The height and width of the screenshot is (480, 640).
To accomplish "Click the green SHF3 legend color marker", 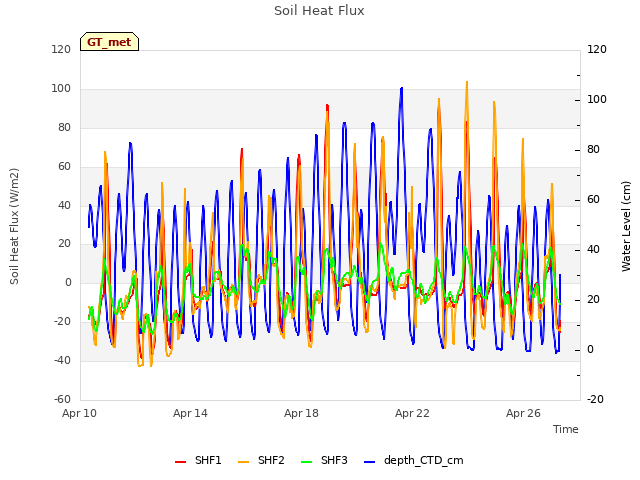I will coord(306,462).
